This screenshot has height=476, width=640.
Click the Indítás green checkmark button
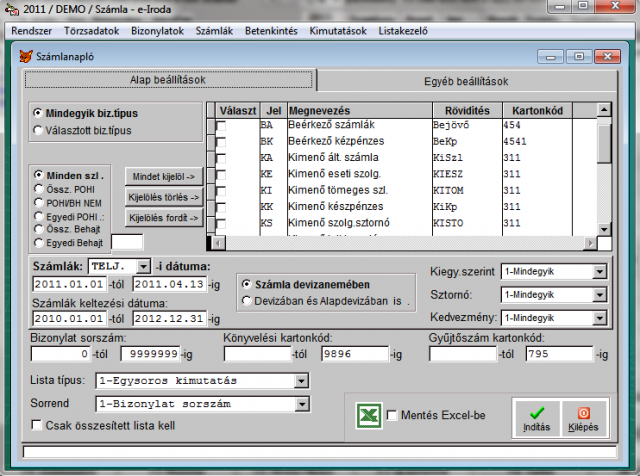[536, 415]
